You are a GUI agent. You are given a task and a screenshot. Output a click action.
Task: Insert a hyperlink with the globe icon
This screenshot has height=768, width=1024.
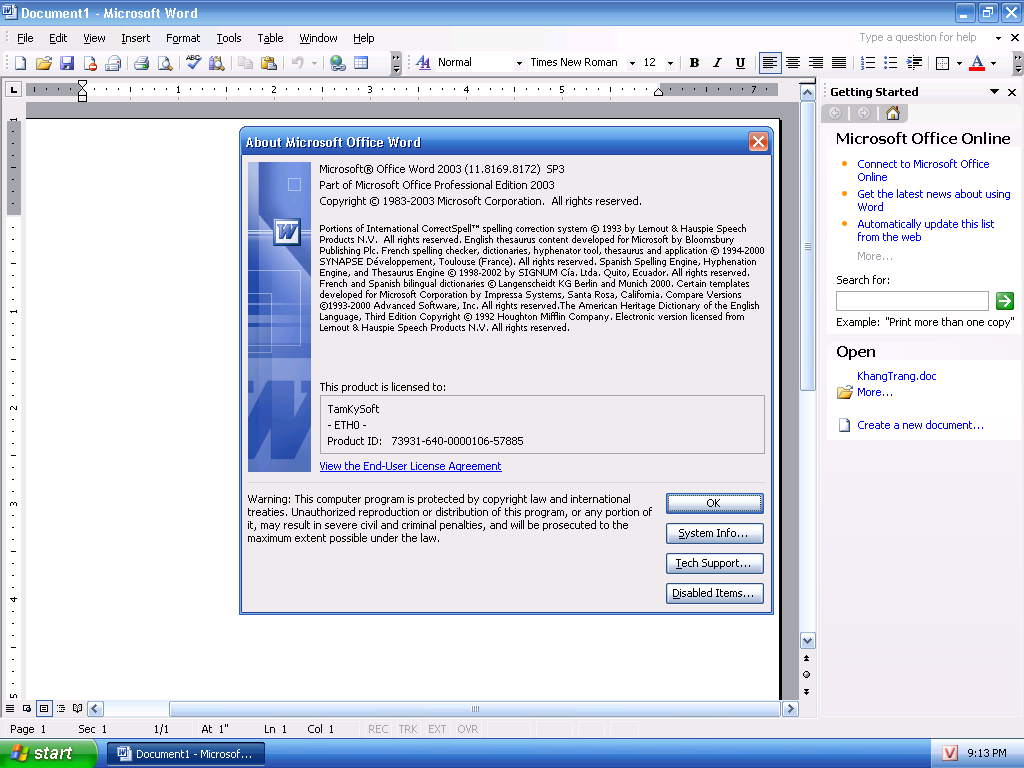[338, 63]
